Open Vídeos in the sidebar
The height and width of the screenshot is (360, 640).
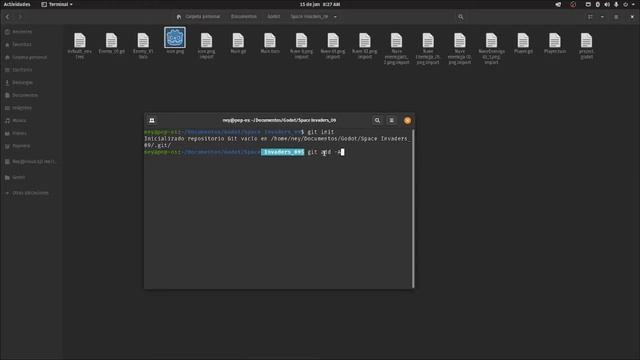coord(16,133)
